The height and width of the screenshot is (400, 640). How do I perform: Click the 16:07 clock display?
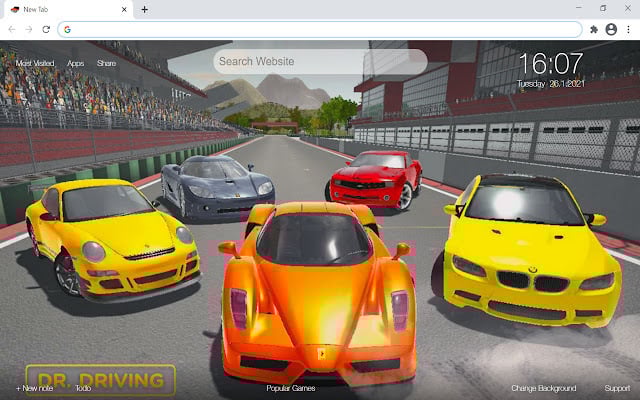[x=551, y=64]
